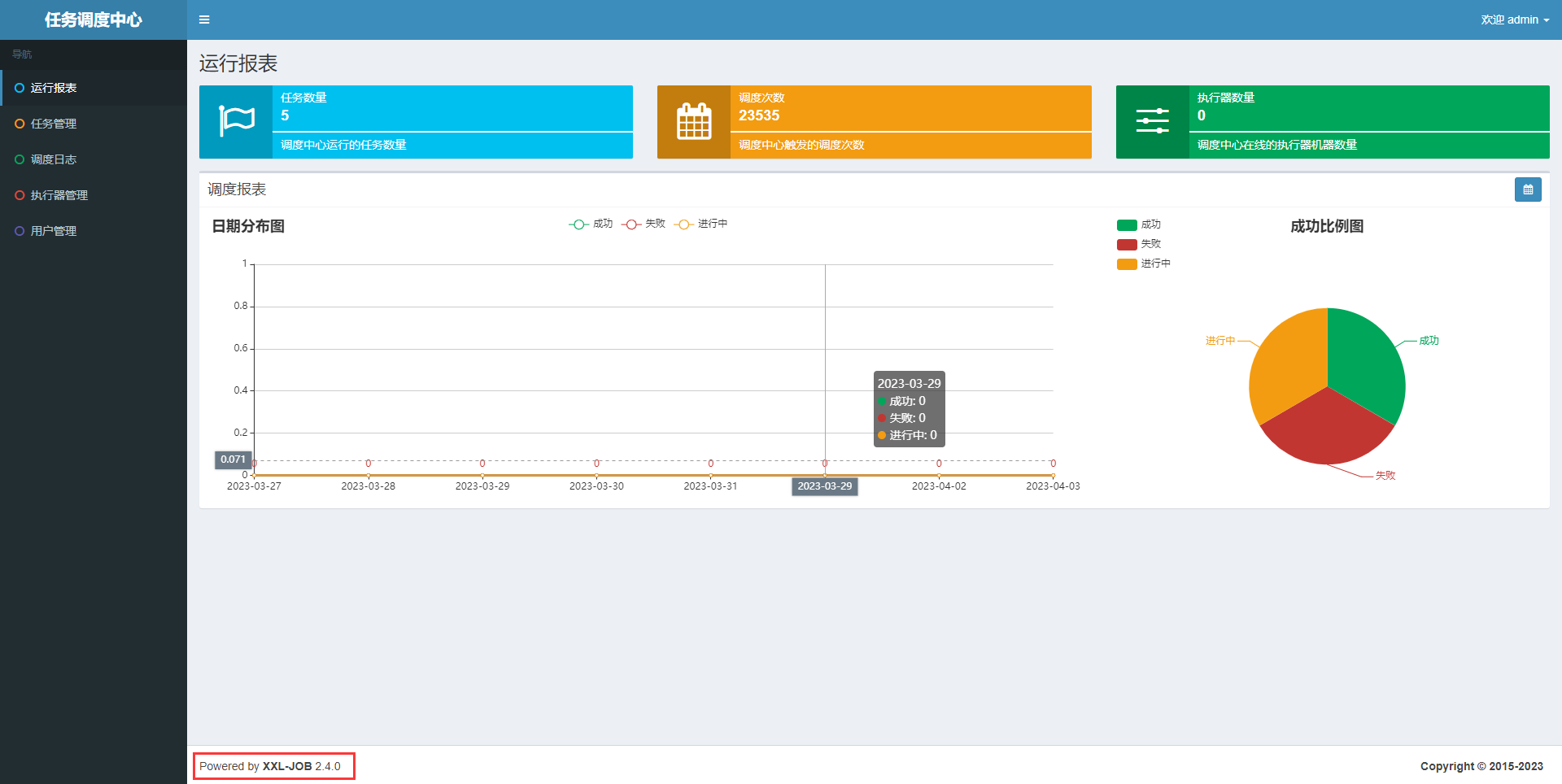Click the 调度中心触发的调度次数 description text

801,145
